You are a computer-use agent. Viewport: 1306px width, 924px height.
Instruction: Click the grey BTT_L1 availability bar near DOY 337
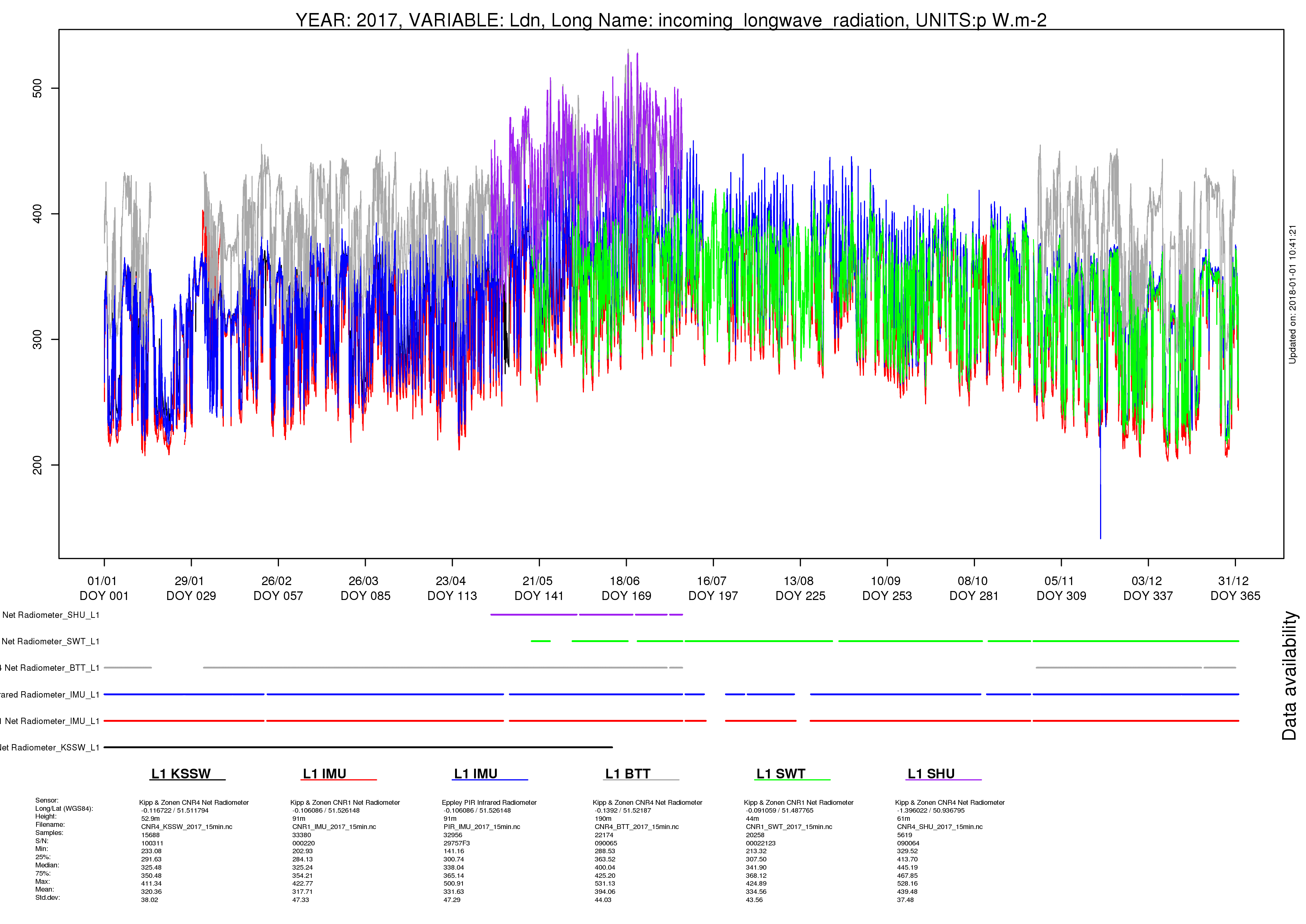tap(1119, 667)
